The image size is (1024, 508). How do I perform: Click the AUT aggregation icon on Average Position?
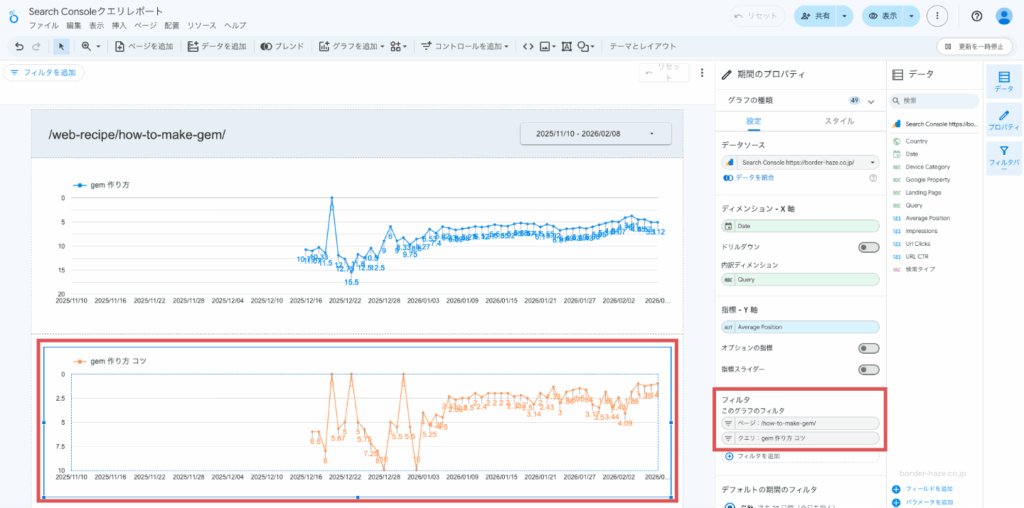[x=728, y=326]
